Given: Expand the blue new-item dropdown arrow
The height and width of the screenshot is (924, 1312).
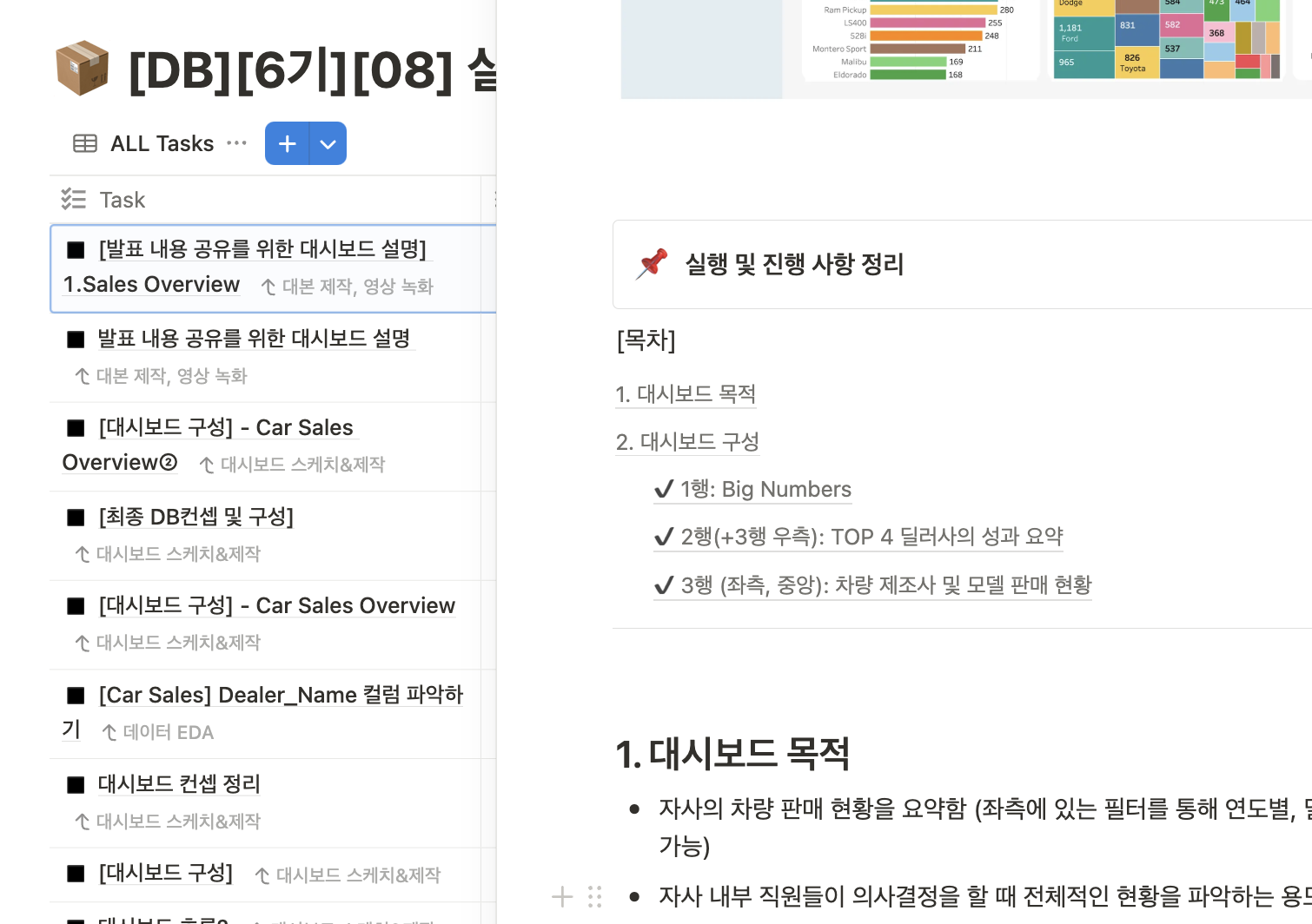Looking at the screenshot, I should 328,143.
